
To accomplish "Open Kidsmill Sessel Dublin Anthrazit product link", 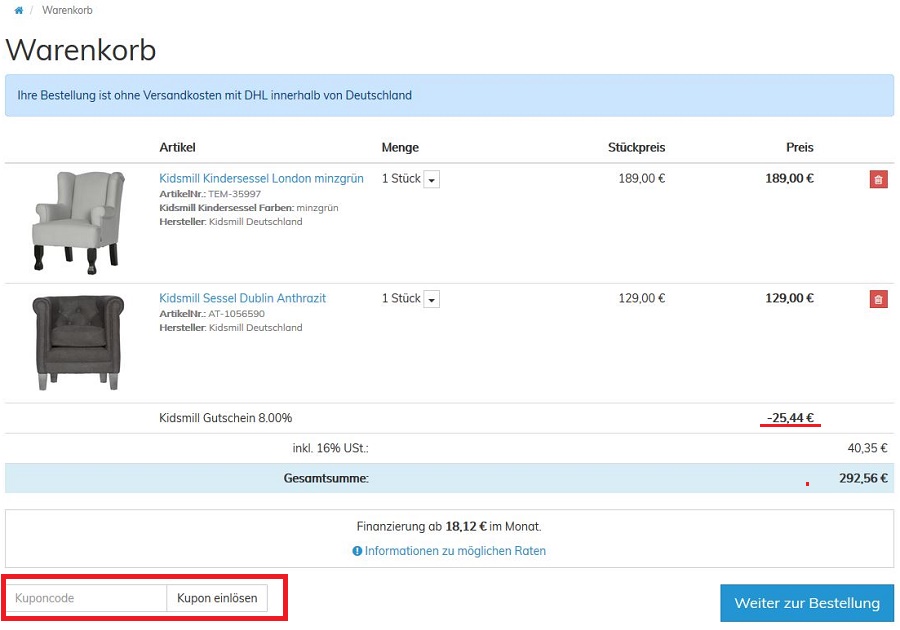I will tap(242, 298).
